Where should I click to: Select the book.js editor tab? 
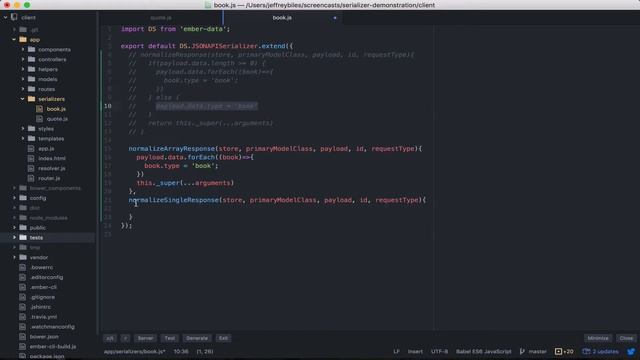[x=282, y=18]
